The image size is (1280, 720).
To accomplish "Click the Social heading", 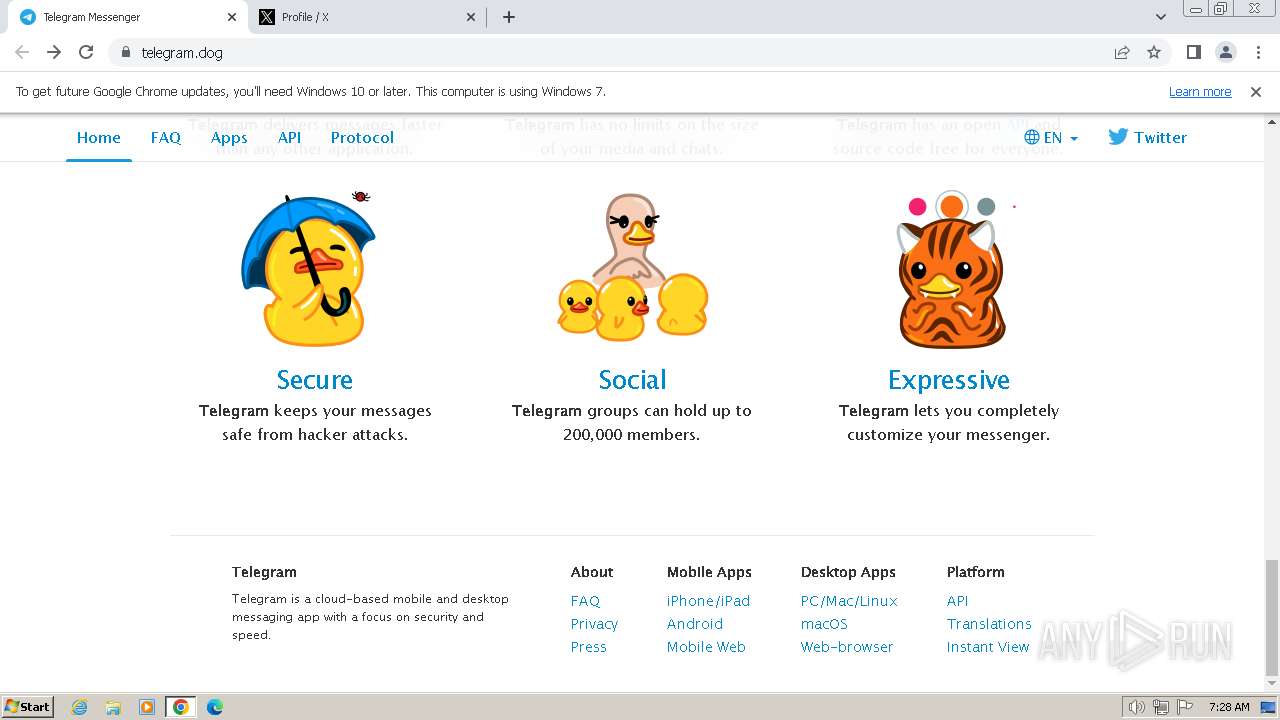I will click(632, 380).
